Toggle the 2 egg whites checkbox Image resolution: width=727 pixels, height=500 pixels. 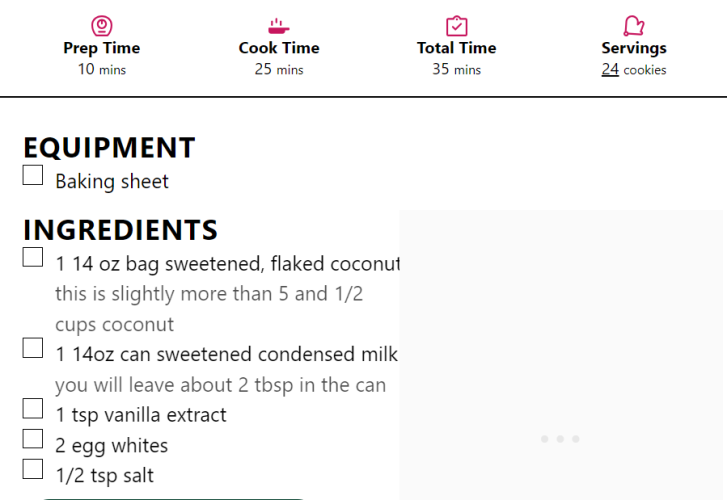tap(33, 439)
